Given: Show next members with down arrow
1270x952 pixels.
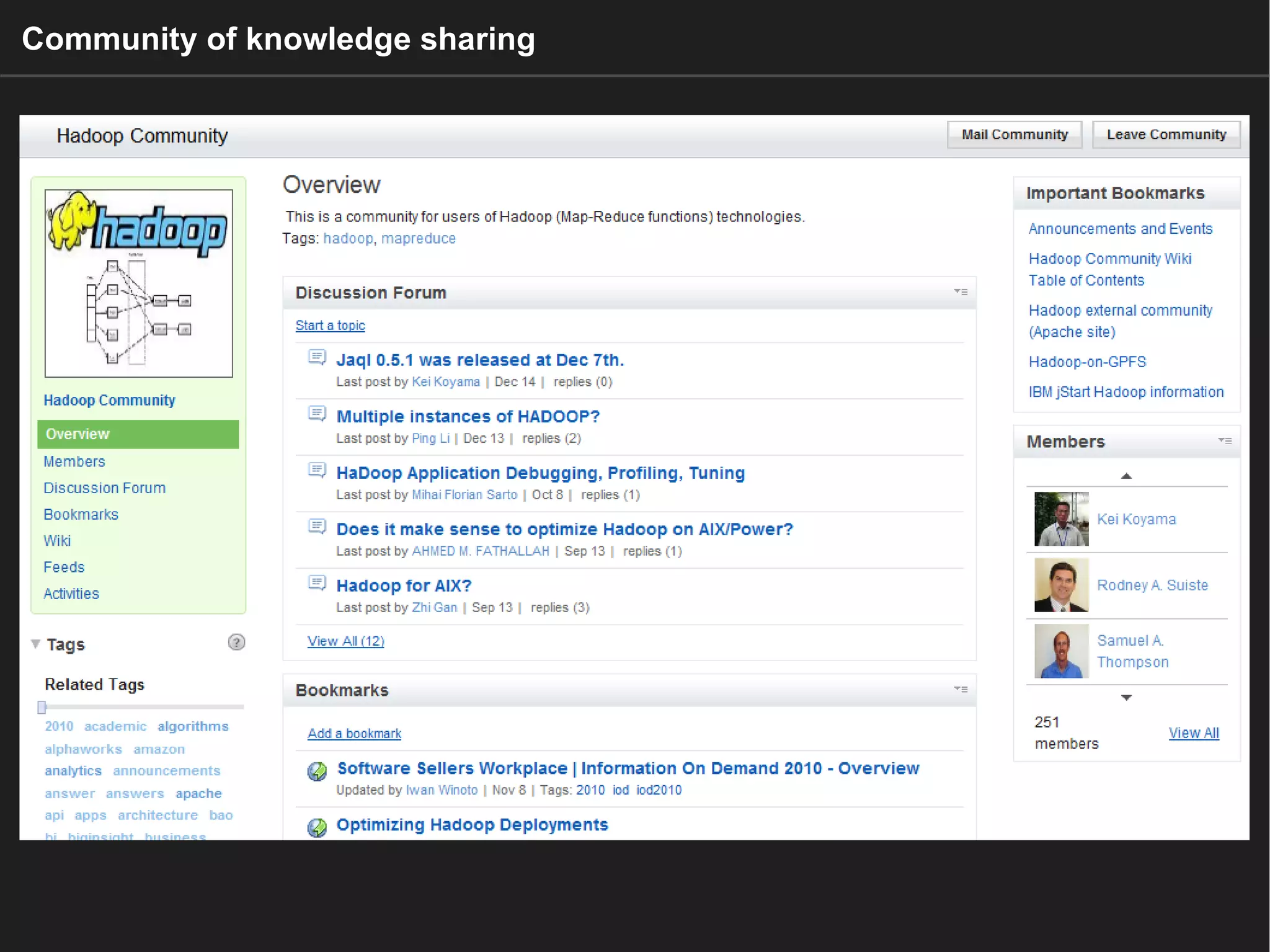Looking at the screenshot, I should click(1127, 698).
